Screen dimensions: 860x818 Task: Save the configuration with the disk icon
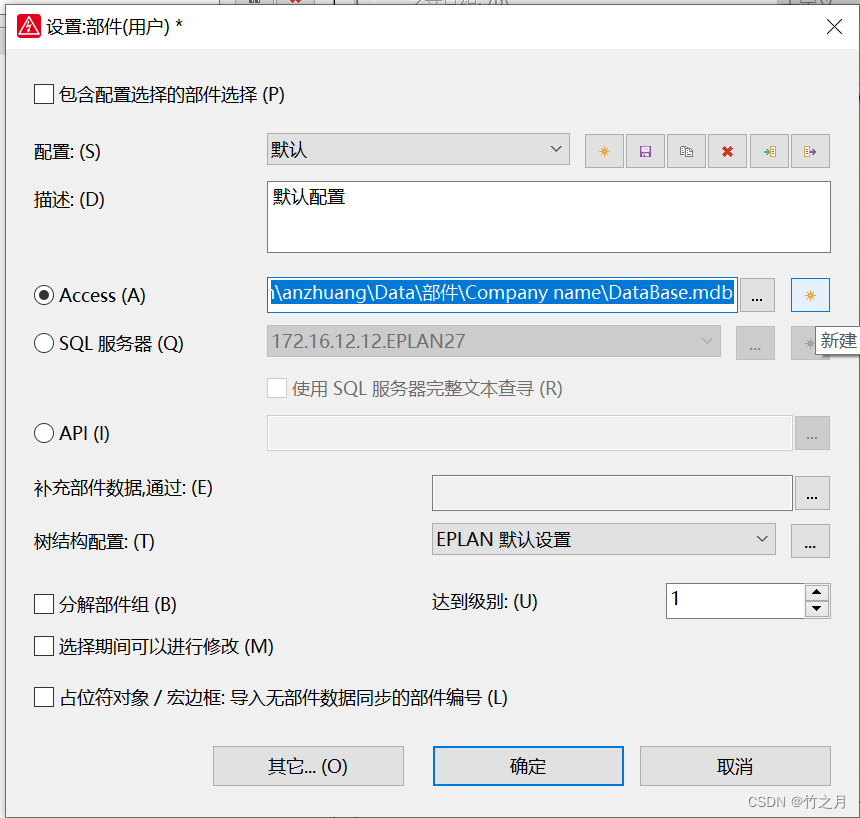click(645, 151)
